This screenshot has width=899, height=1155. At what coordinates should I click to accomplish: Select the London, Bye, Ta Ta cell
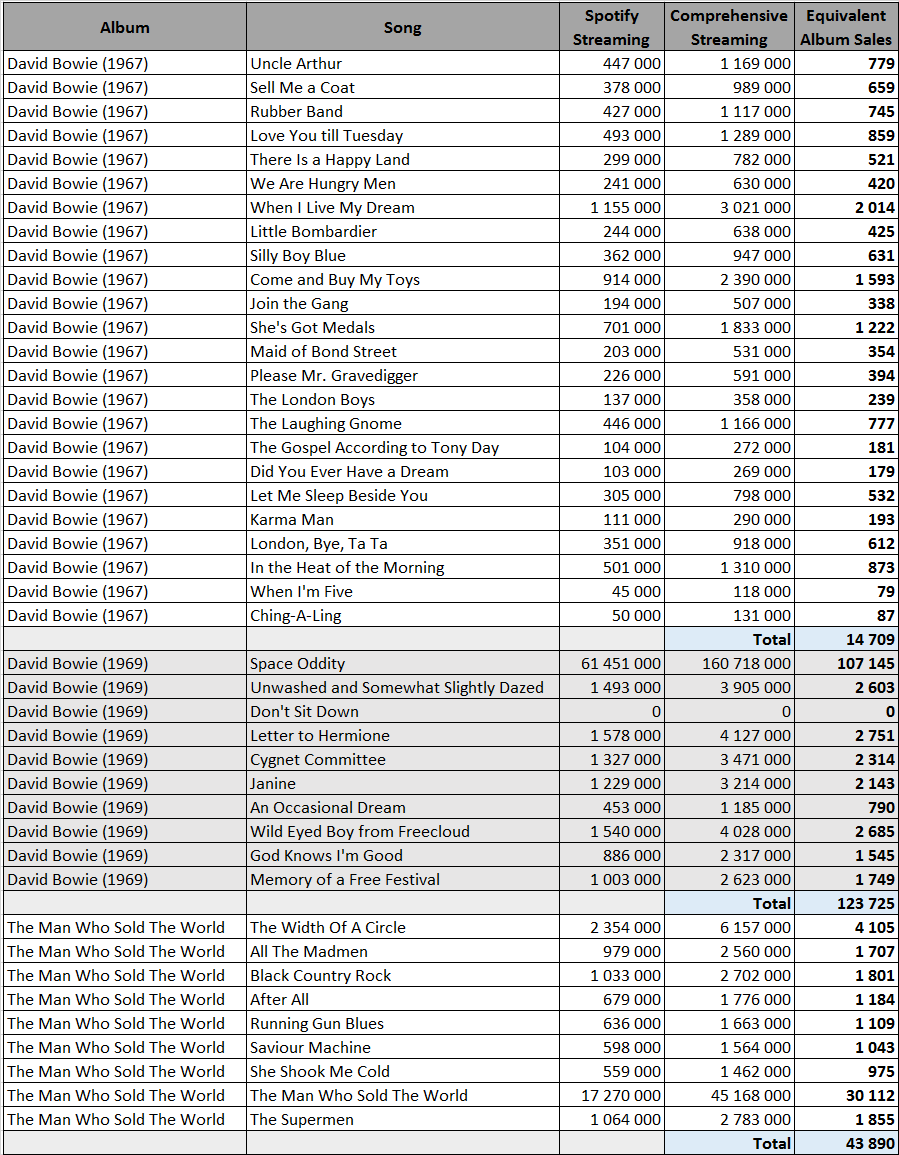point(402,544)
